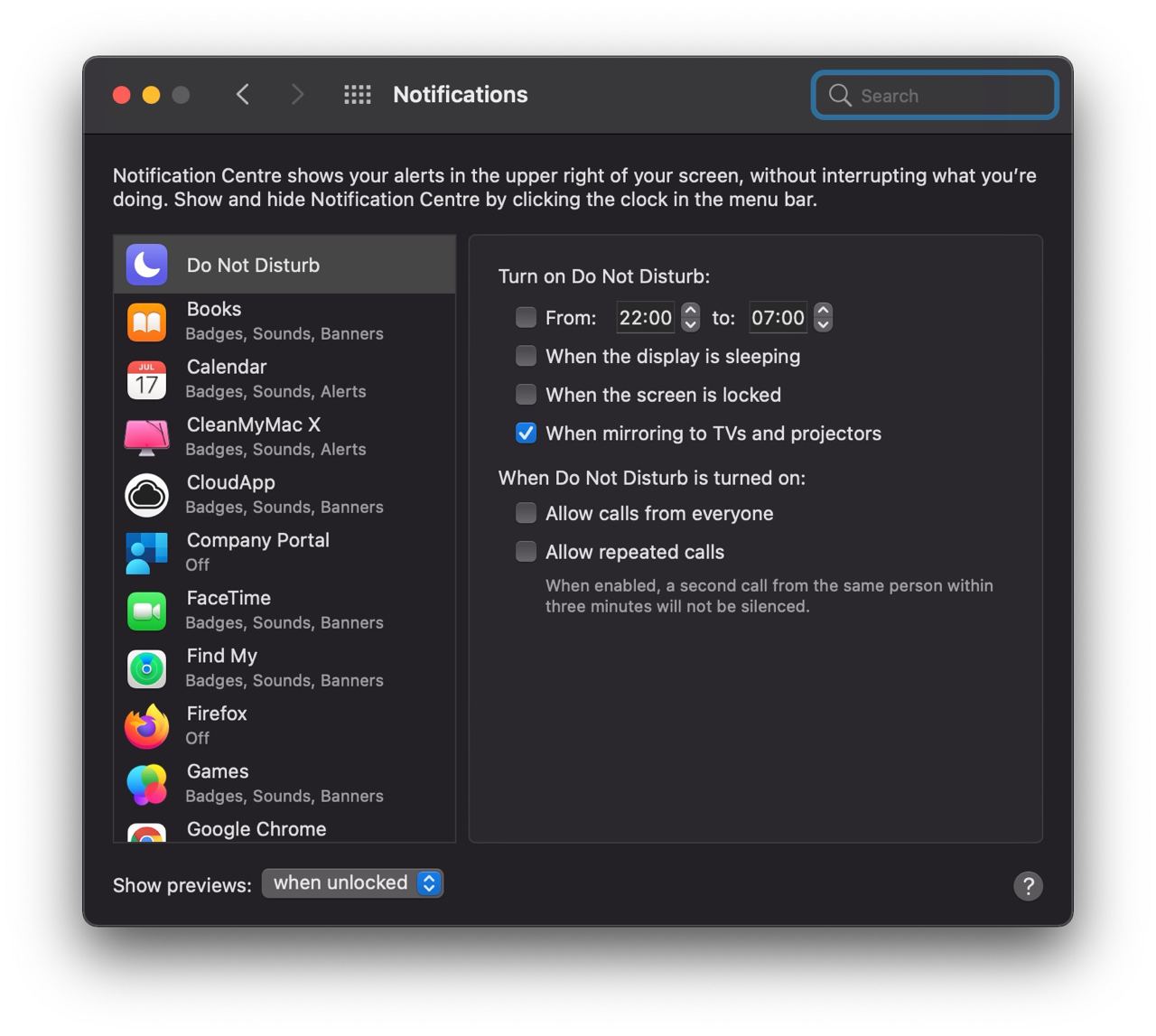Click the Books app icon
The height and width of the screenshot is (1036, 1156).
tap(146, 322)
